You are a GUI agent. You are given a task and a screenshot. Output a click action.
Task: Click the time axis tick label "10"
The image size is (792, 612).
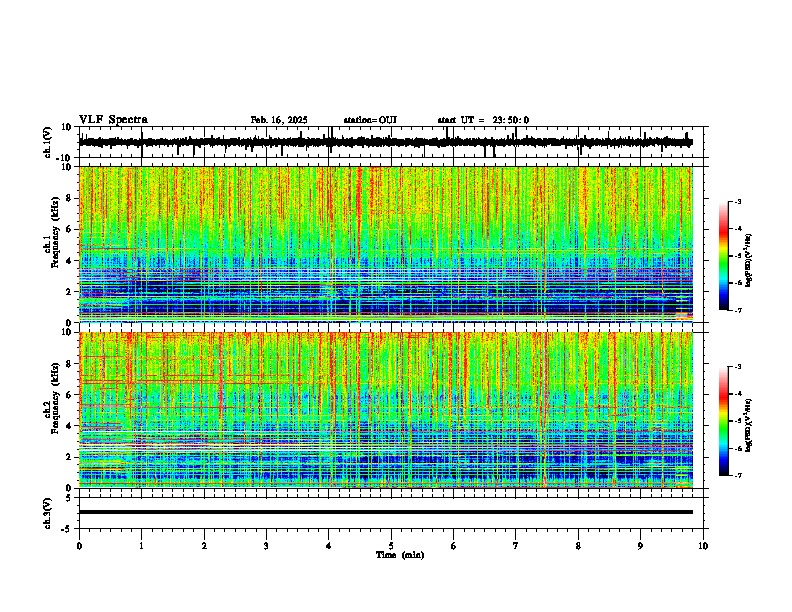703,546
